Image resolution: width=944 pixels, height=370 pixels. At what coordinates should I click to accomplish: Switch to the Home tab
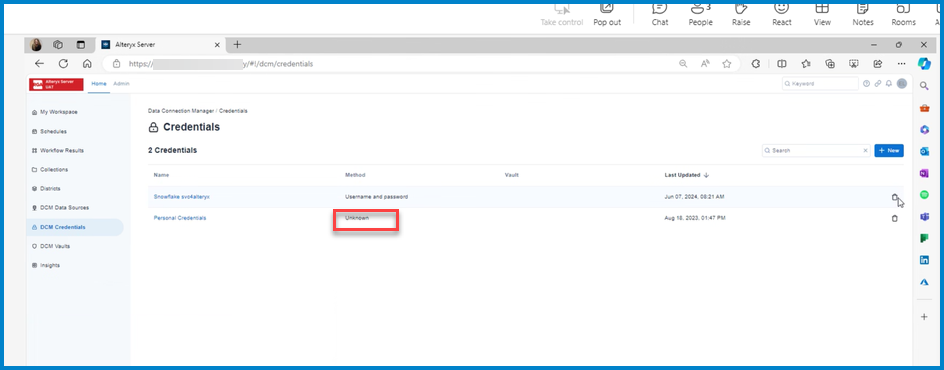pos(99,84)
